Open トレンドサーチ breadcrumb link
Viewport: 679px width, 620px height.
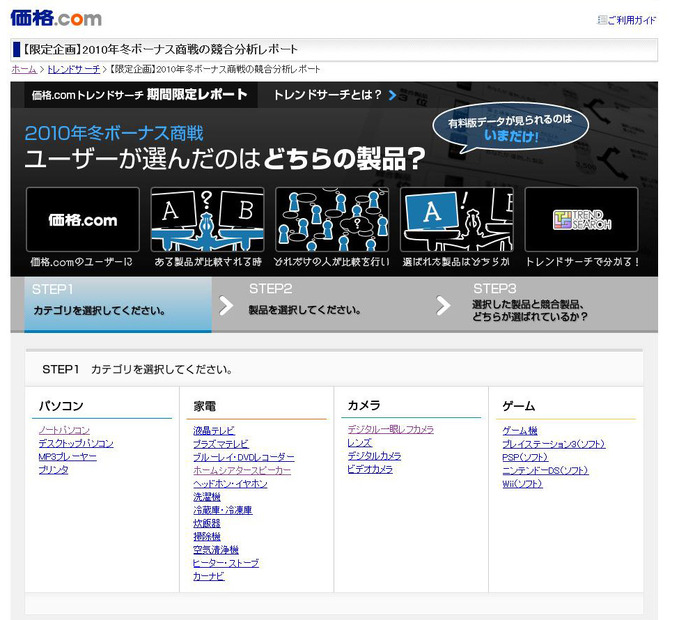tap(74, 69)
